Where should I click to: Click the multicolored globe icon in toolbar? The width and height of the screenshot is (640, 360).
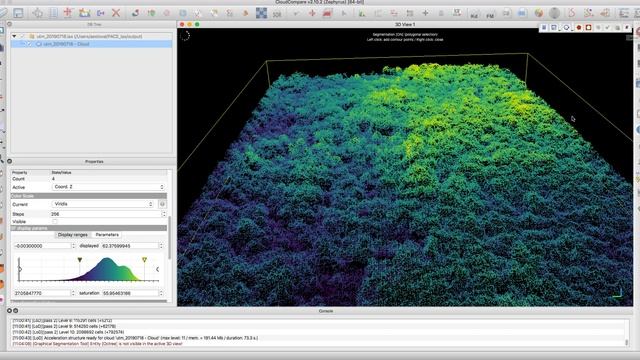point(539,13)
